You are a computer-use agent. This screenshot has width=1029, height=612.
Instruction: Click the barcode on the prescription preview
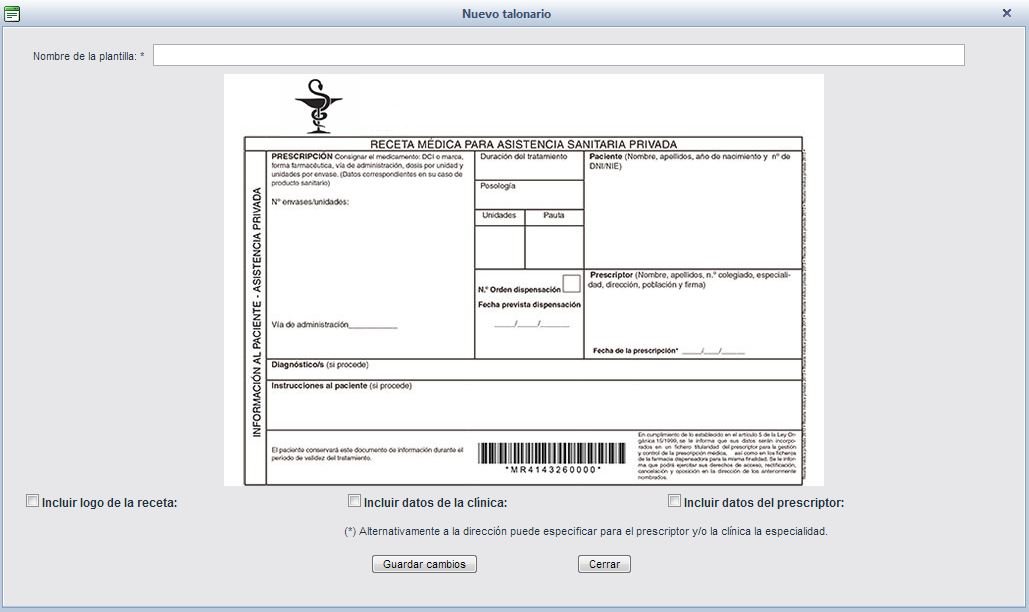pyautogui.click(x=554, y=453)
